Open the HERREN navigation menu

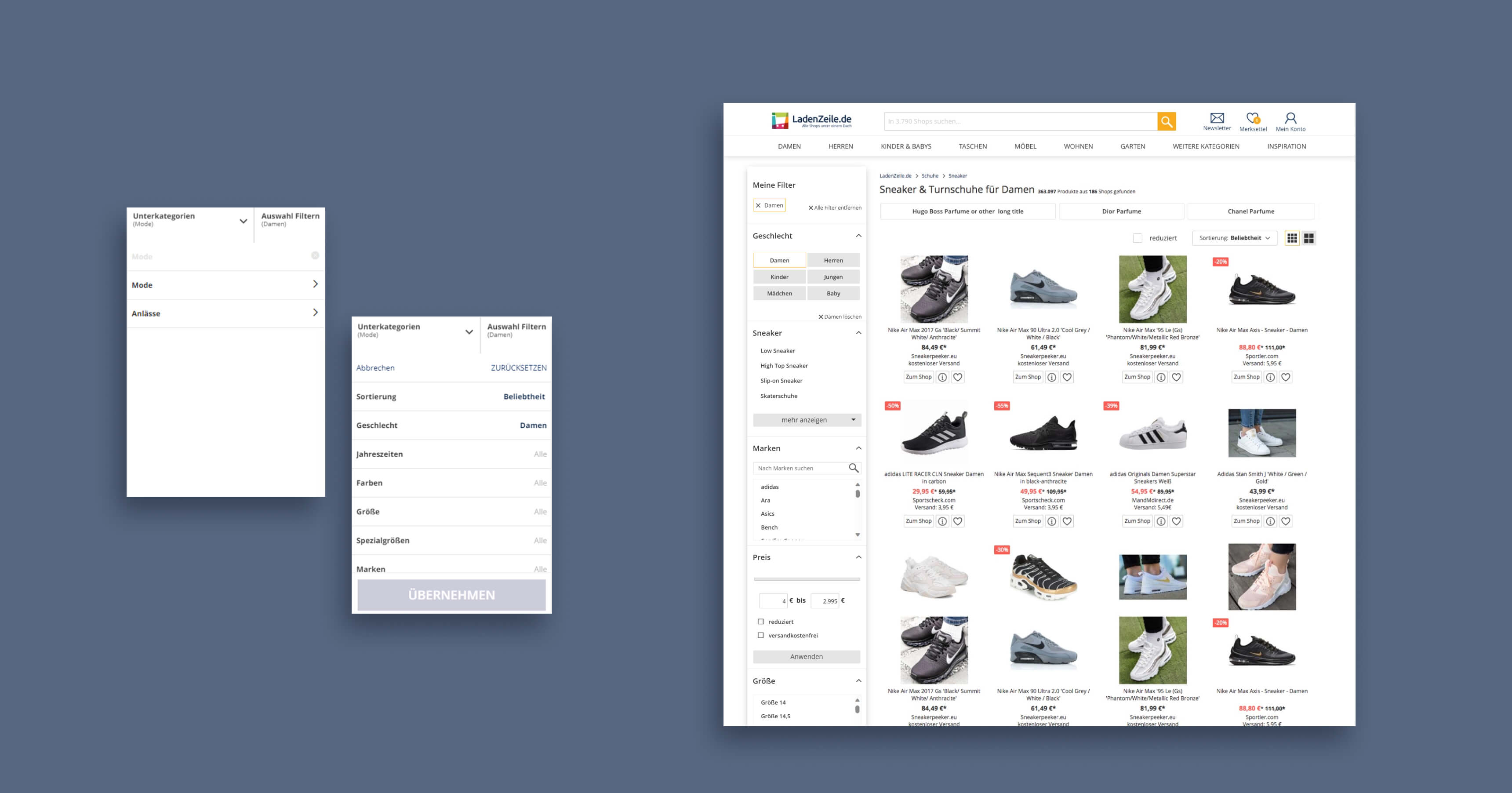pos(840,147)
